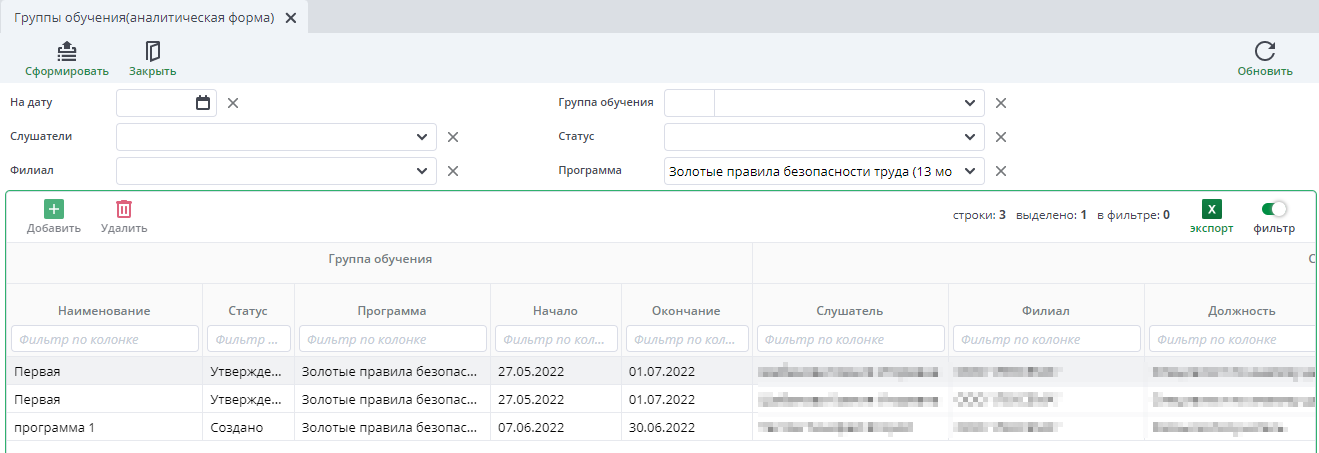The image size is (1319, 453).
Task: Clear the Программа field with X
Action: (1001, 171)
